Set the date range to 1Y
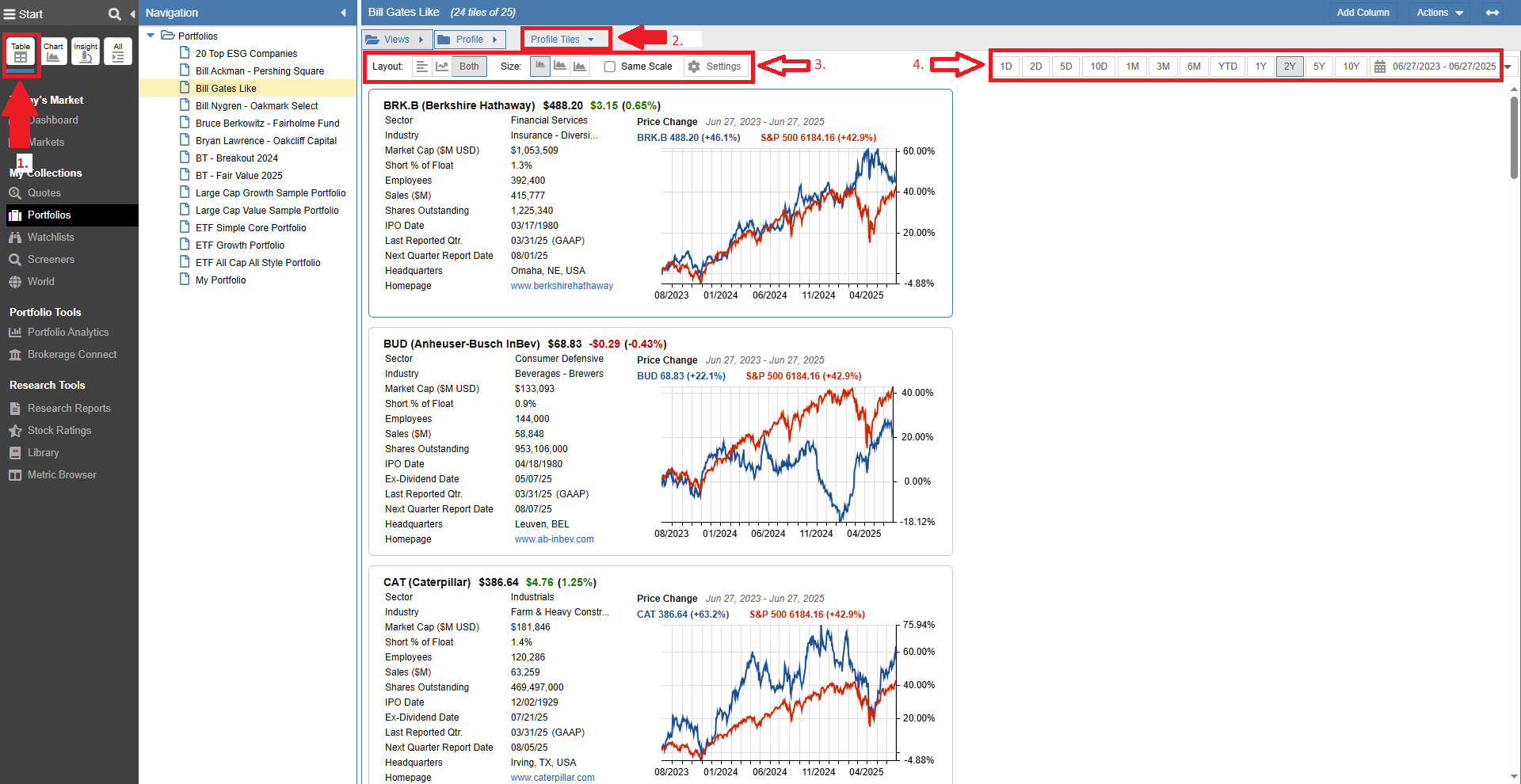 pyautogui.click(x=1261, y=67)
